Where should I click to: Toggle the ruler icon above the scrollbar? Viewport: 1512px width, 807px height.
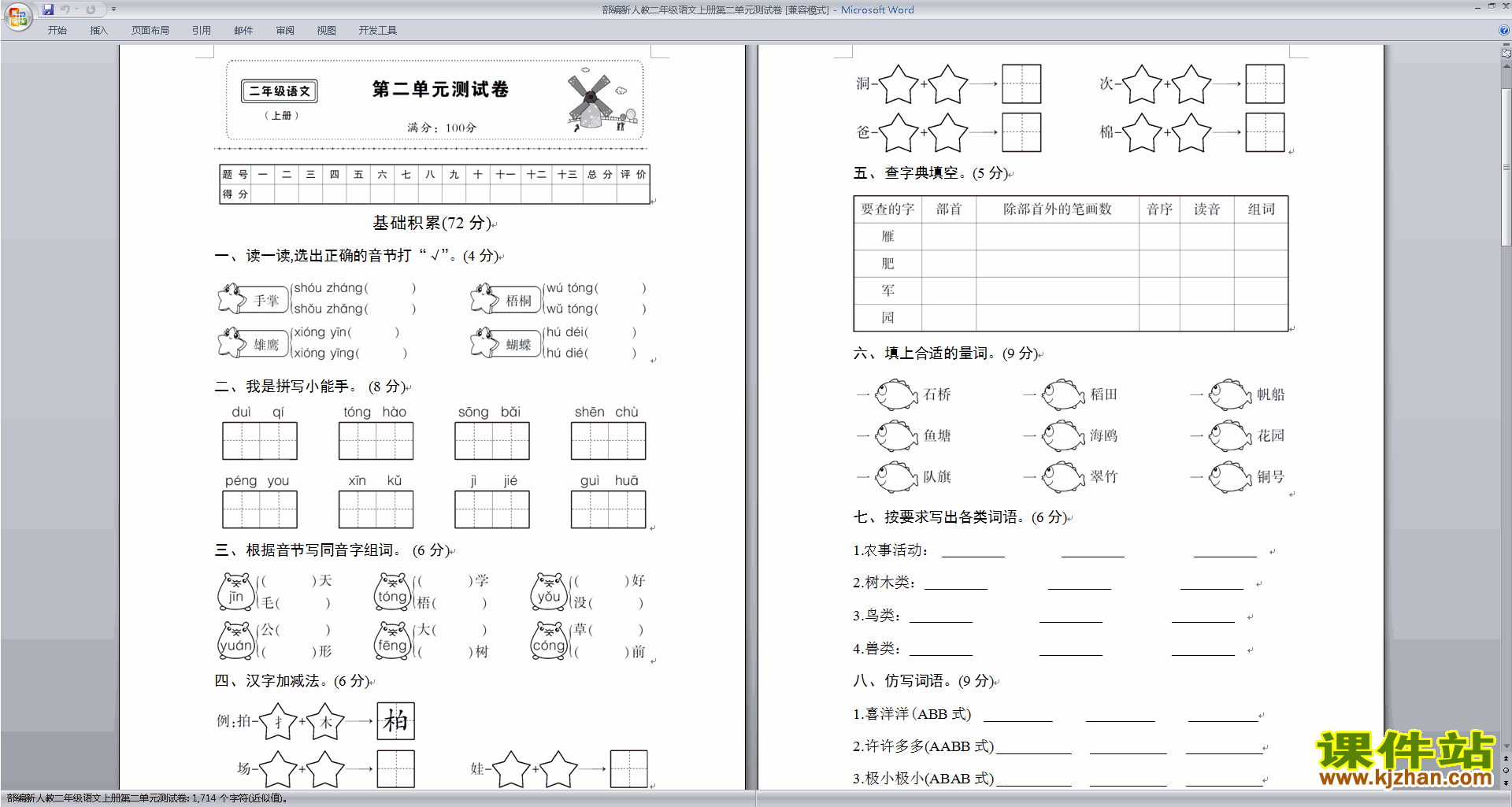(1506, 54)
